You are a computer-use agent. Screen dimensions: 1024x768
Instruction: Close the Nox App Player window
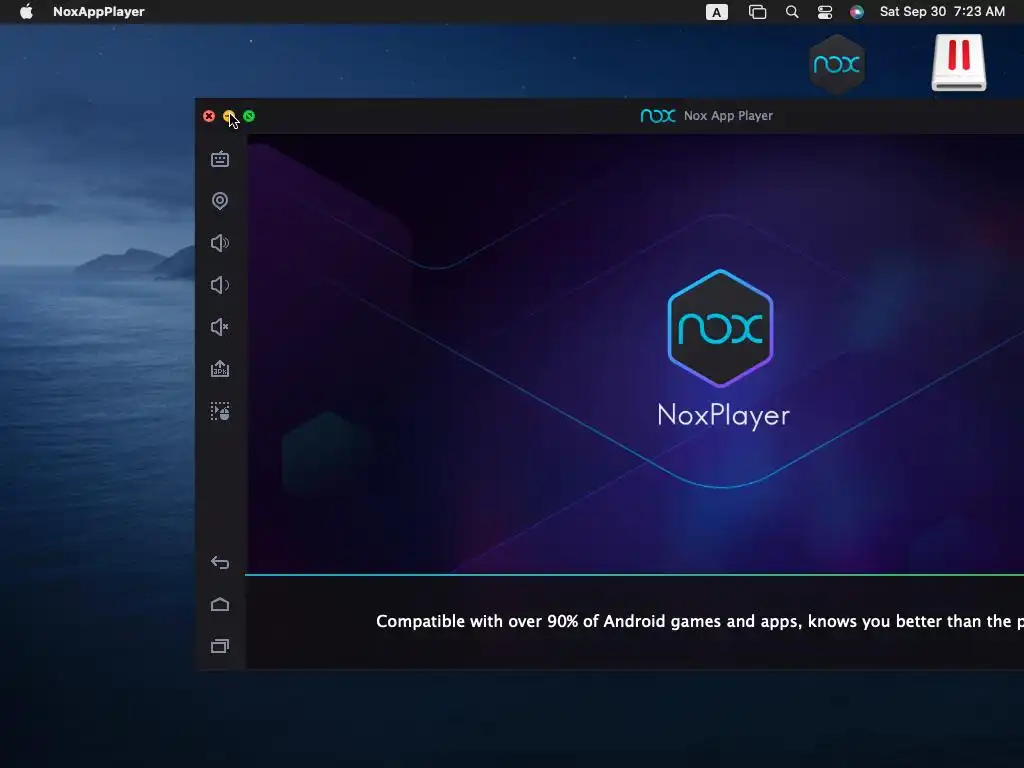pos(209,116)
